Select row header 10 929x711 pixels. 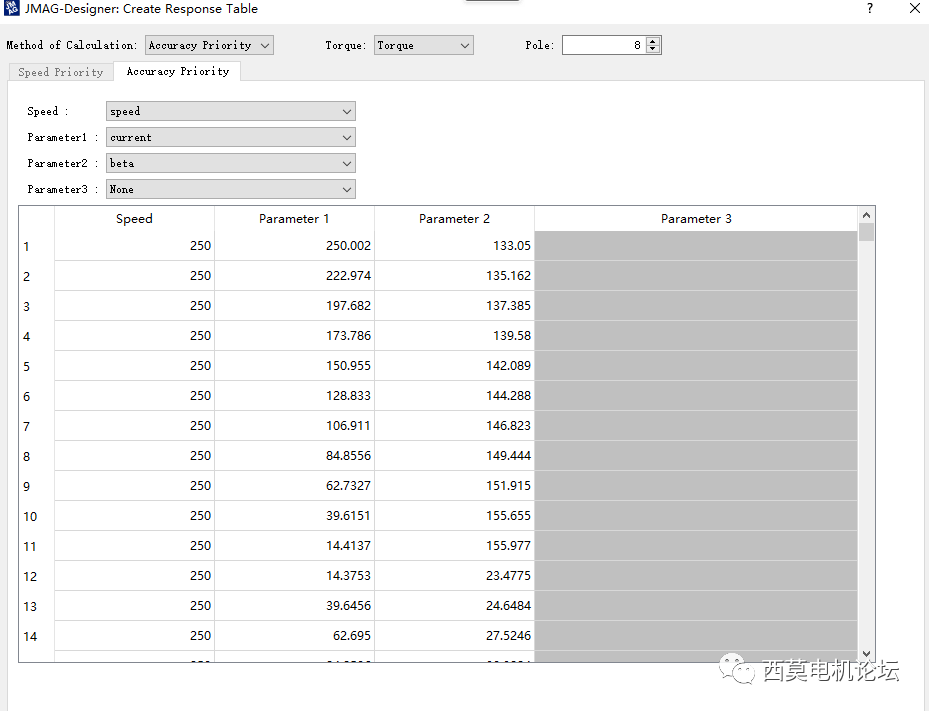pos(37,516)
